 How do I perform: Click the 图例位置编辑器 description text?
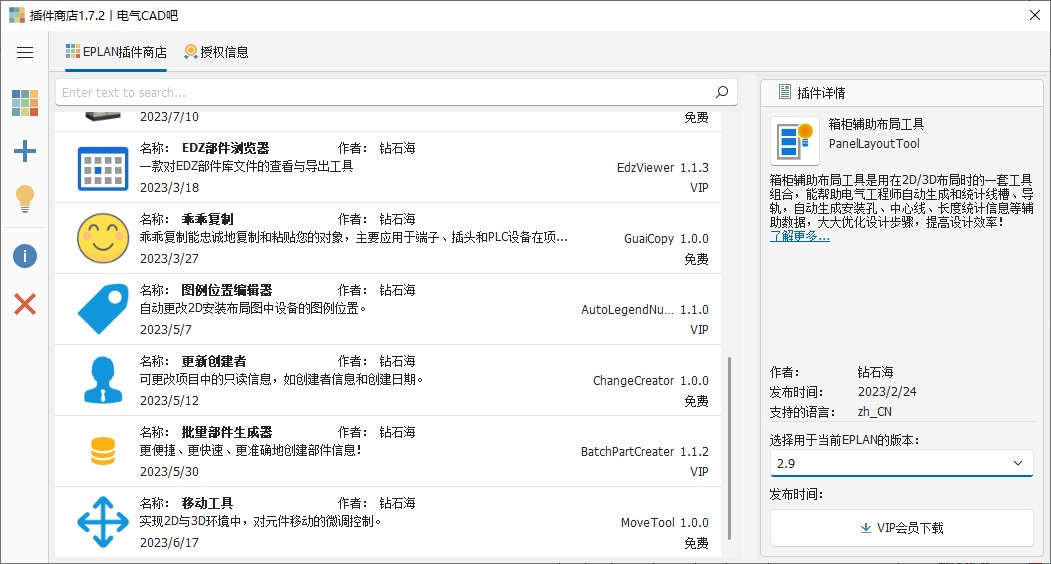(x=253, y=308)
